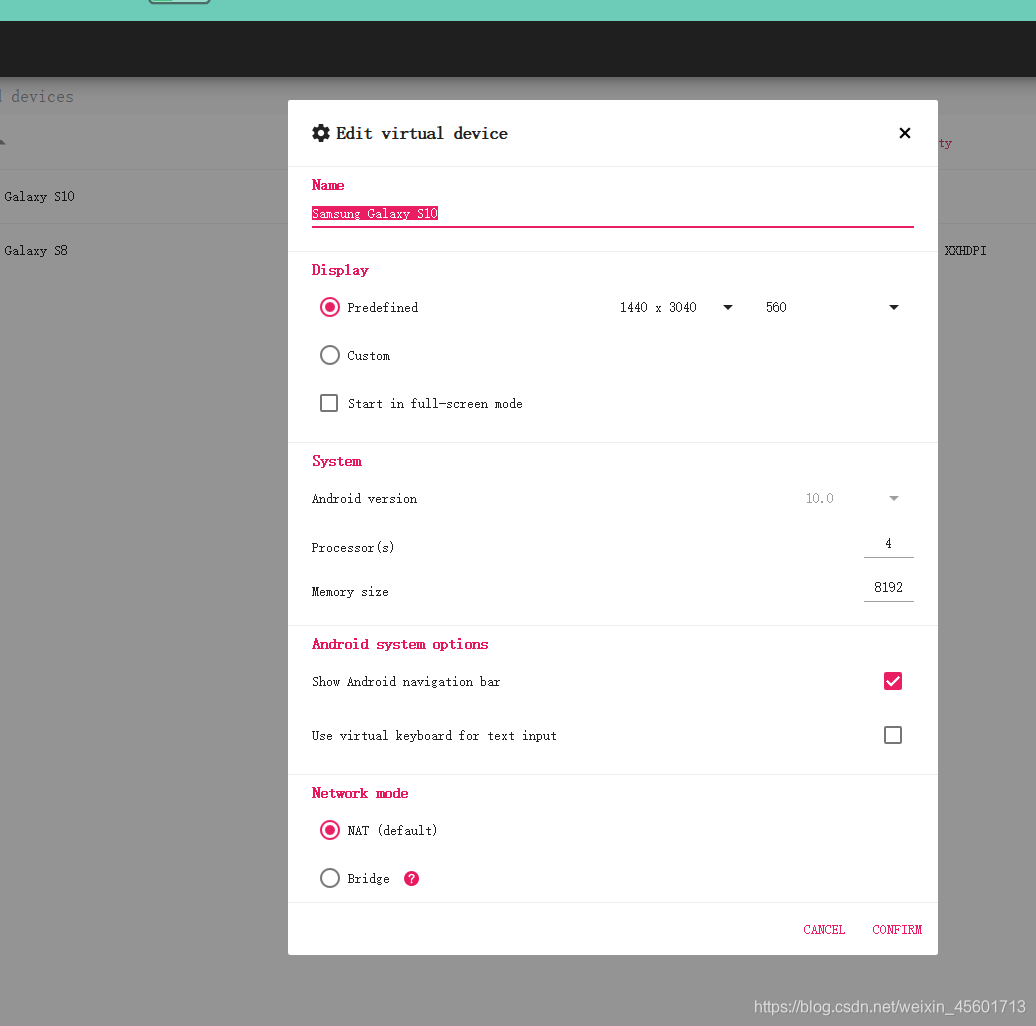Open the 1440 x 3040 resolution dropdown
1036x1026 pixels.
677,307
